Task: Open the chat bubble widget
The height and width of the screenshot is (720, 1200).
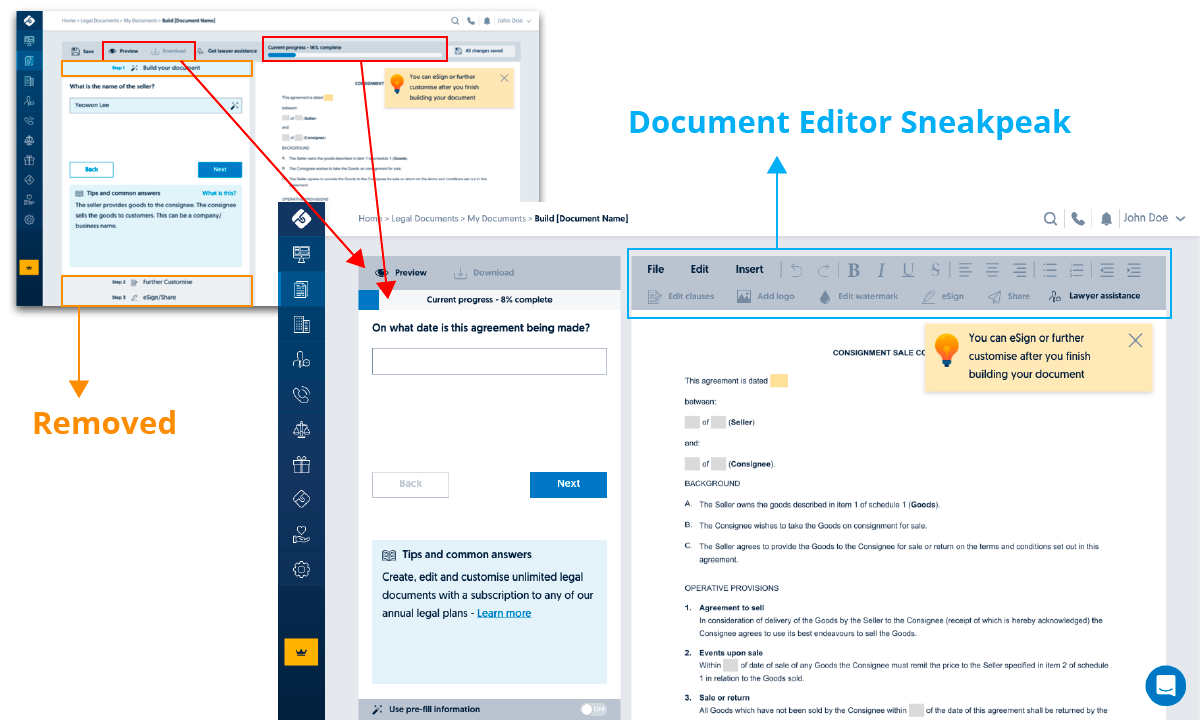Action: click(1165, 686)
